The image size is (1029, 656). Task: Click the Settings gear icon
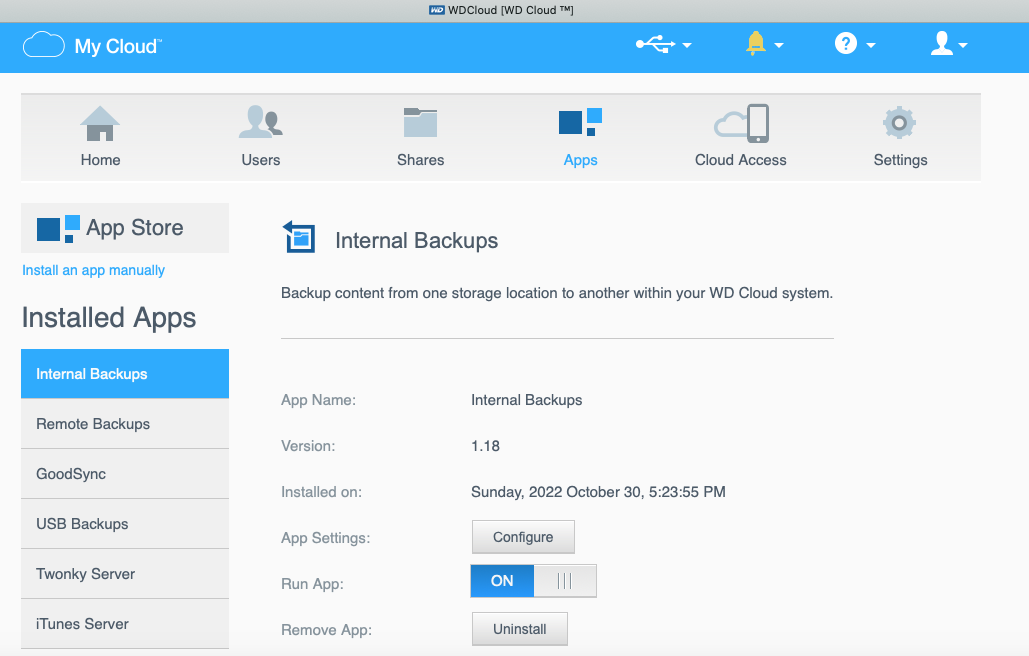coord(899,123)
